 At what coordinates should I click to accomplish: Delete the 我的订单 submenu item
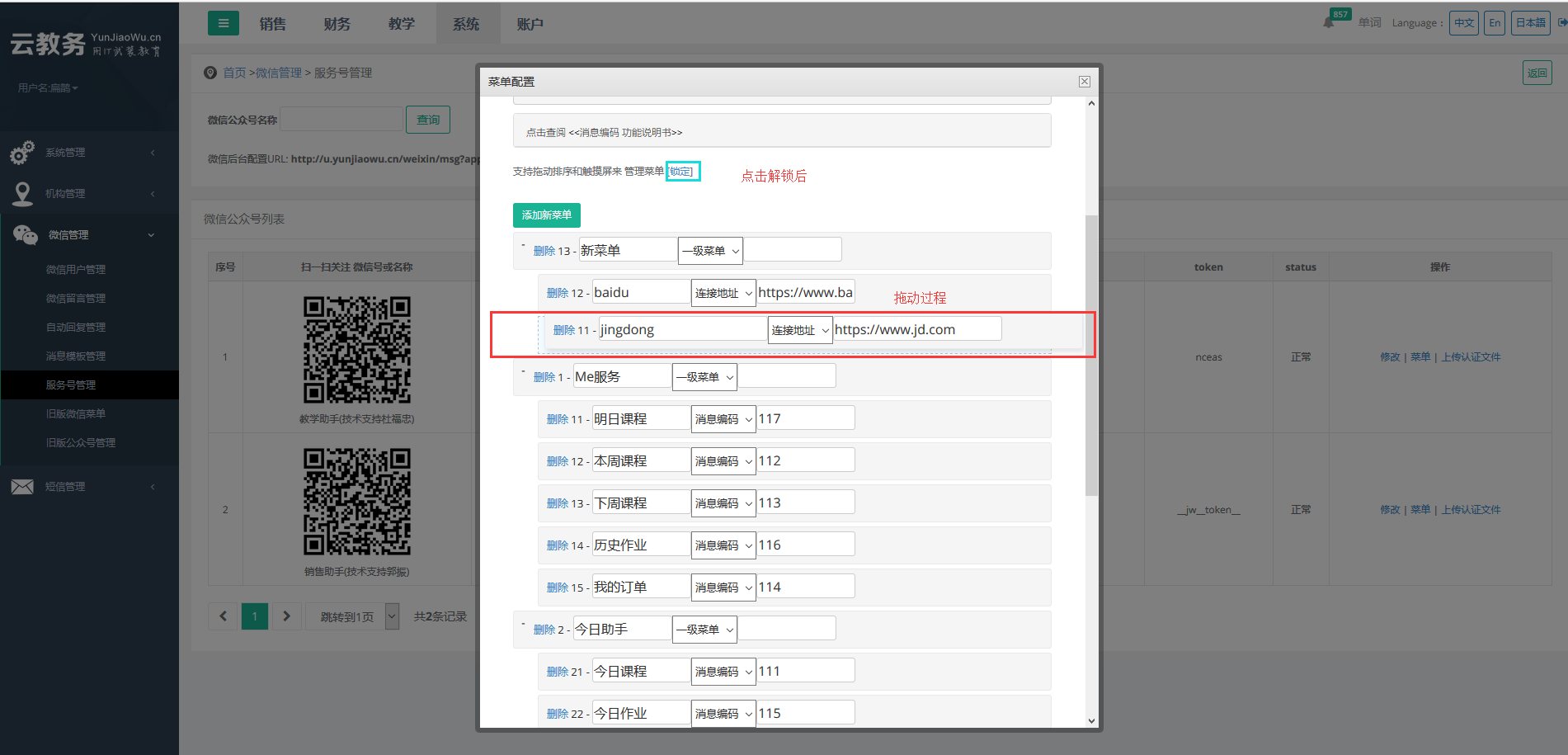[x=558, y=587]
